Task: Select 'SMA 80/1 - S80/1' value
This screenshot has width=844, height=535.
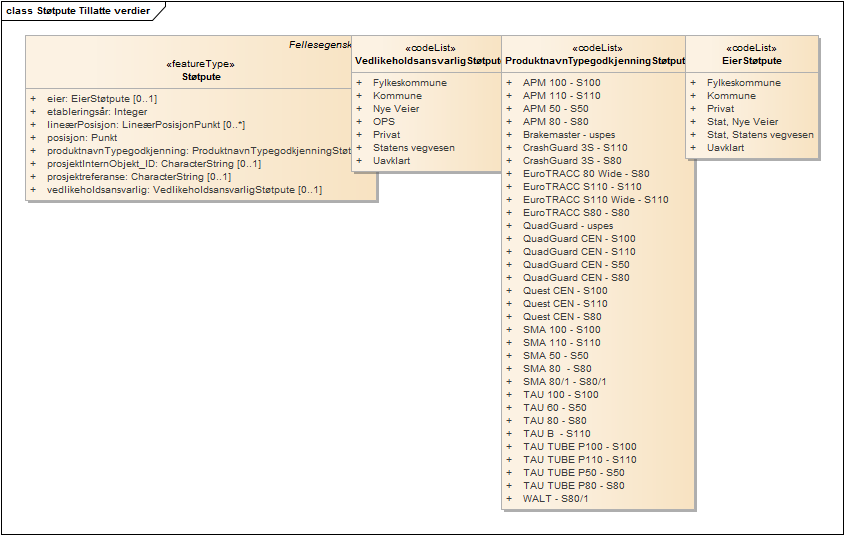Action: [564, 381]
